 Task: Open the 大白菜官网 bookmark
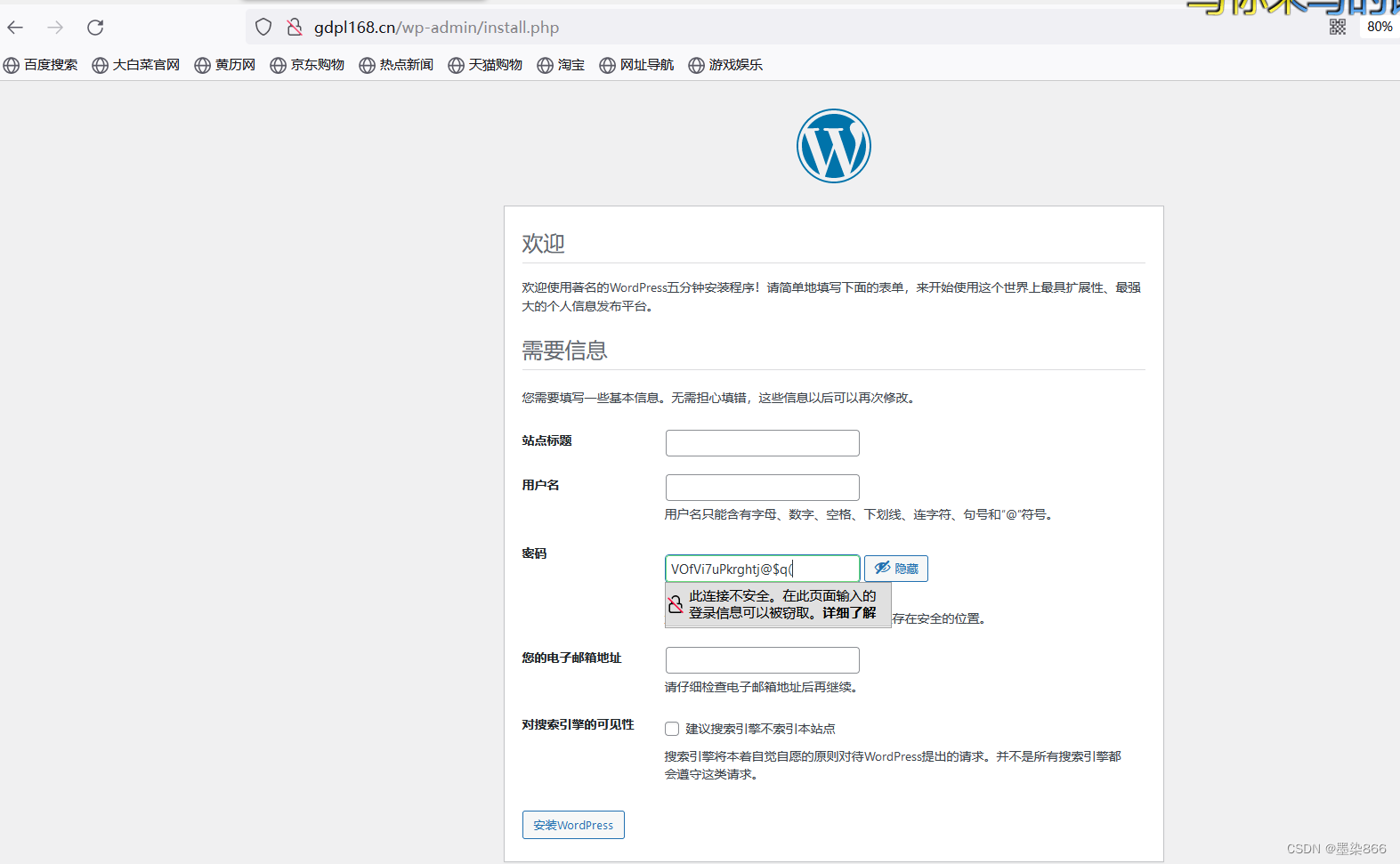(x=136, y=65)
